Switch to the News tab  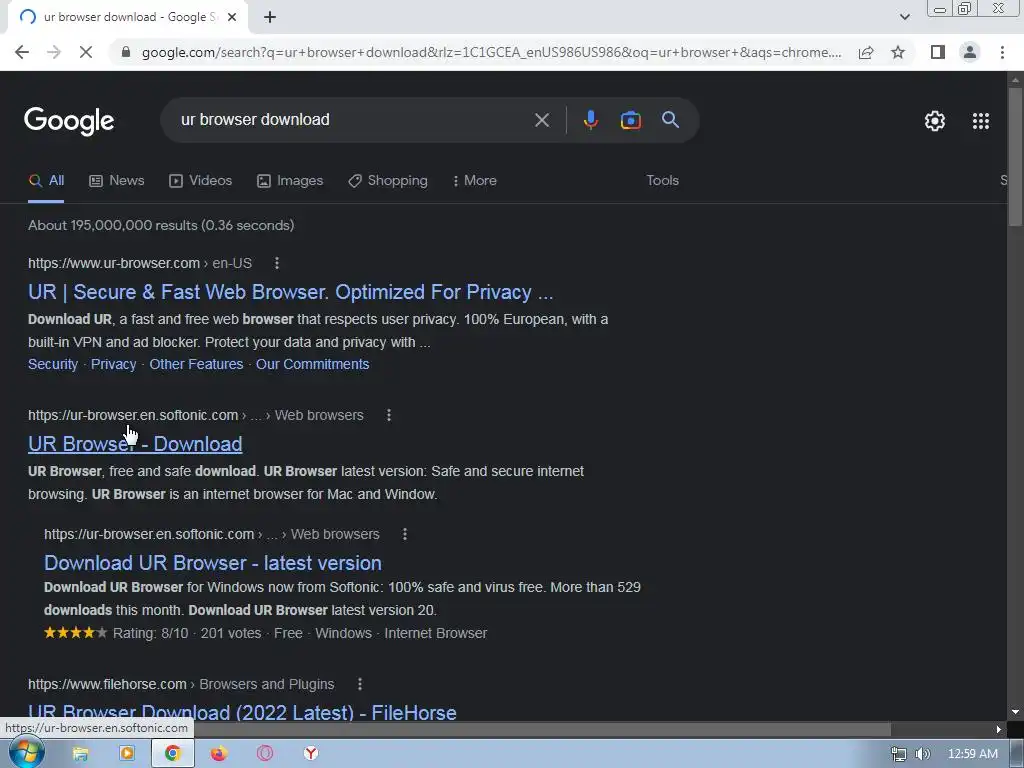pos(116,181)
